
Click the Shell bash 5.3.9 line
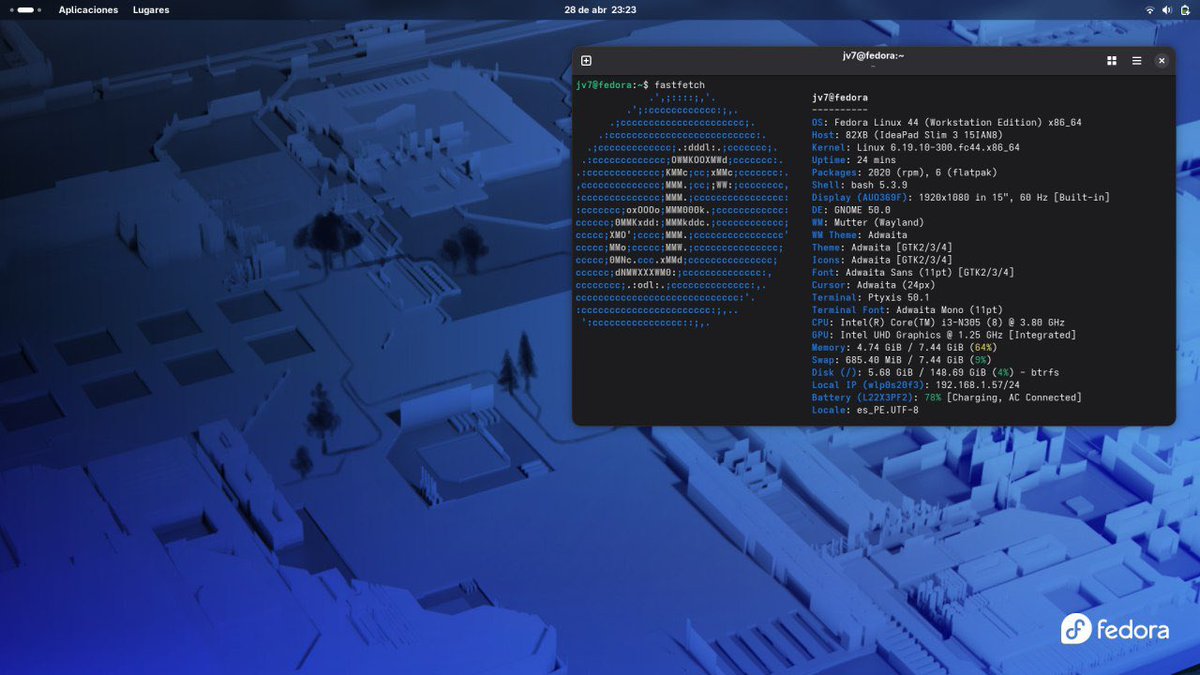pos(860,185)
